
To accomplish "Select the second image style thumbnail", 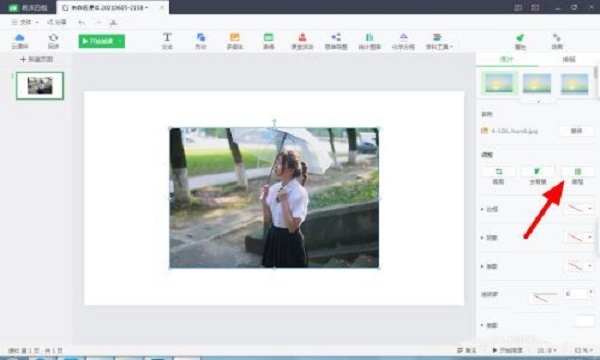I will point(537,83).
